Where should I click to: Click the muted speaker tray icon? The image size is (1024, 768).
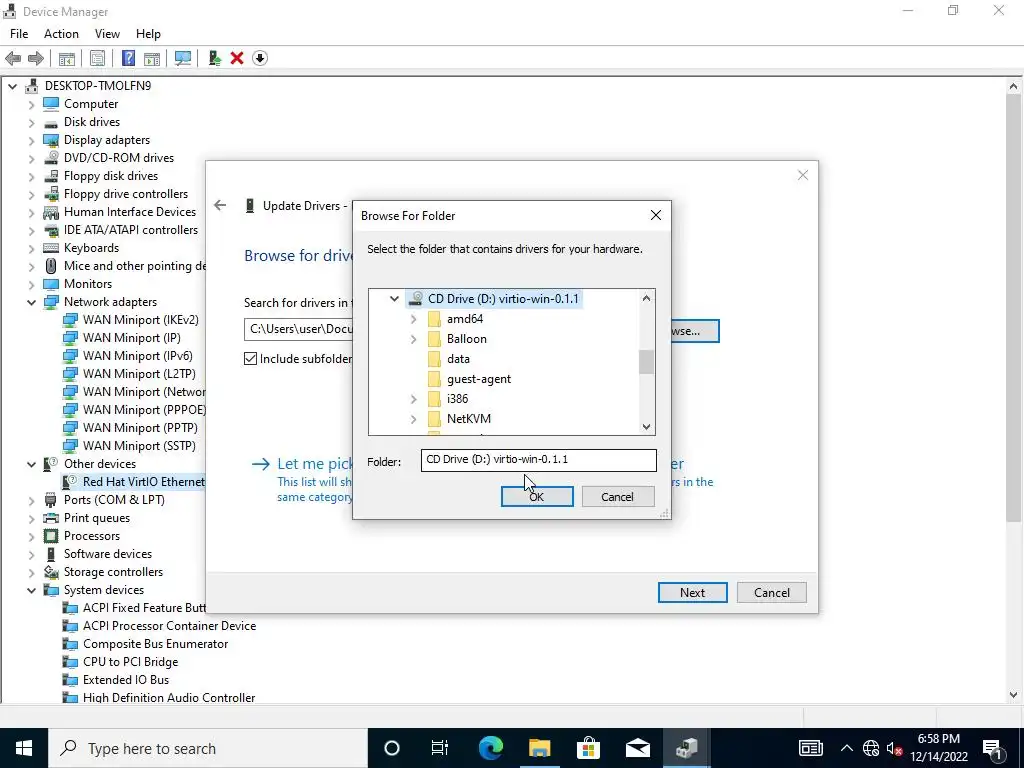click(895, 748)
